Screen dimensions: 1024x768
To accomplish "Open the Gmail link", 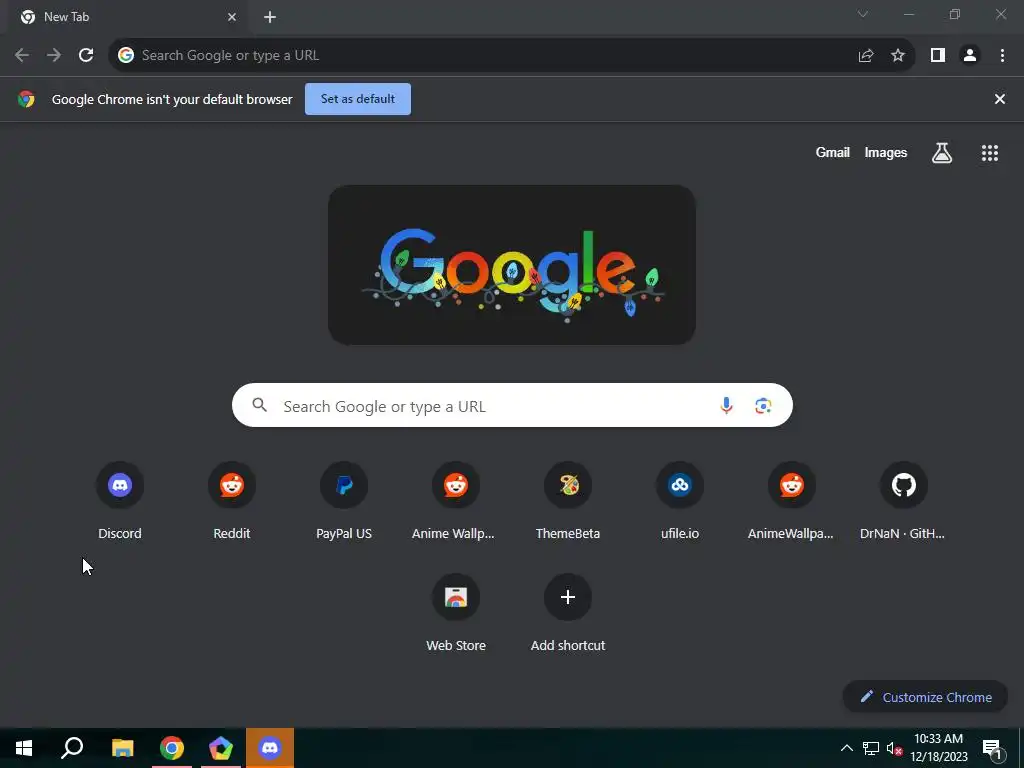I will click(833, 153).
